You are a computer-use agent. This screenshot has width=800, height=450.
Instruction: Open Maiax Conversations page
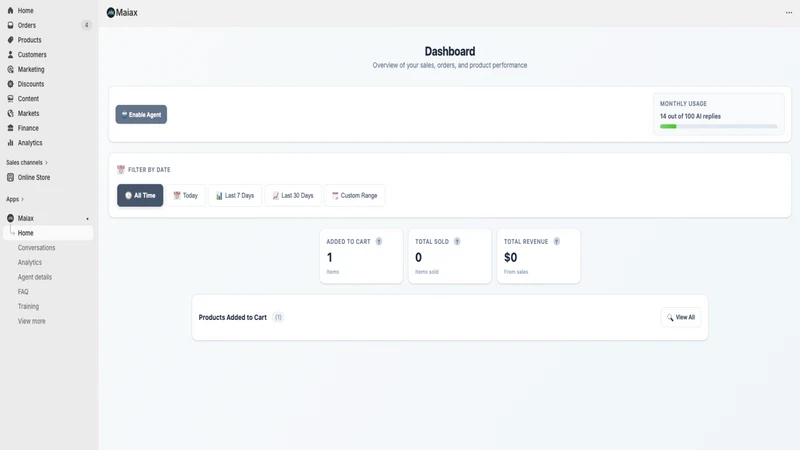(x=36, y=247)
